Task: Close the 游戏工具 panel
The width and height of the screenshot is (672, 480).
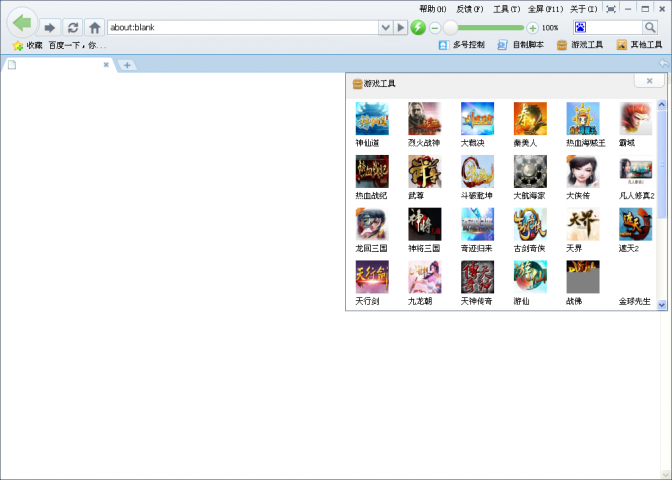Action: tap(649, 81)
